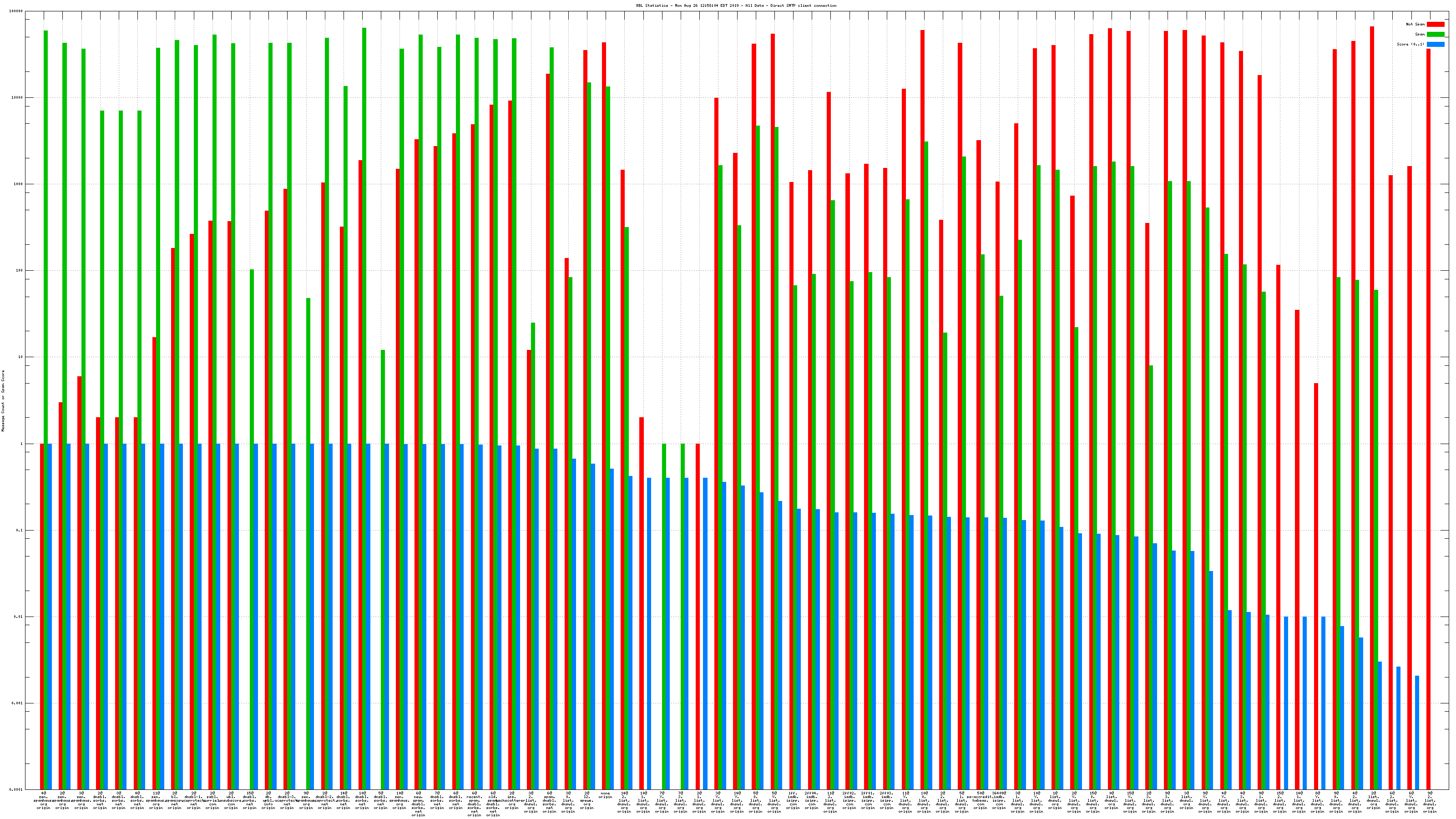Click the red Not Spam legend swatch
This screenshot has height=819, width=1456.
tap(1435, 24)
